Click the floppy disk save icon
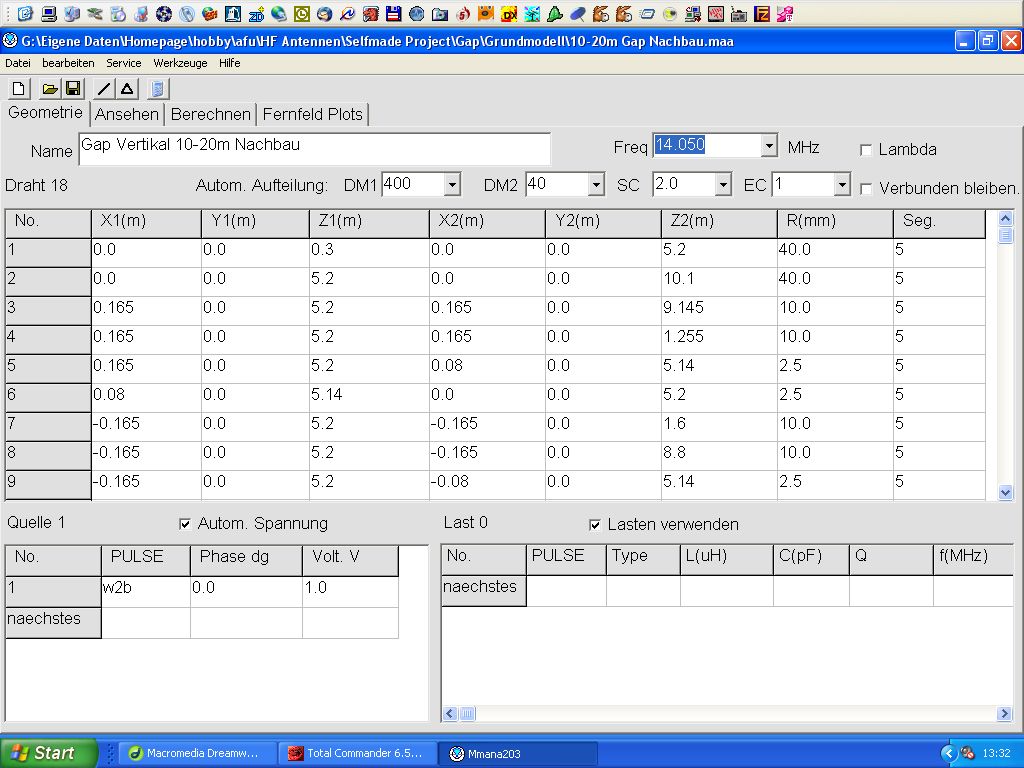The image size is (1024, 768). (73, 89)
